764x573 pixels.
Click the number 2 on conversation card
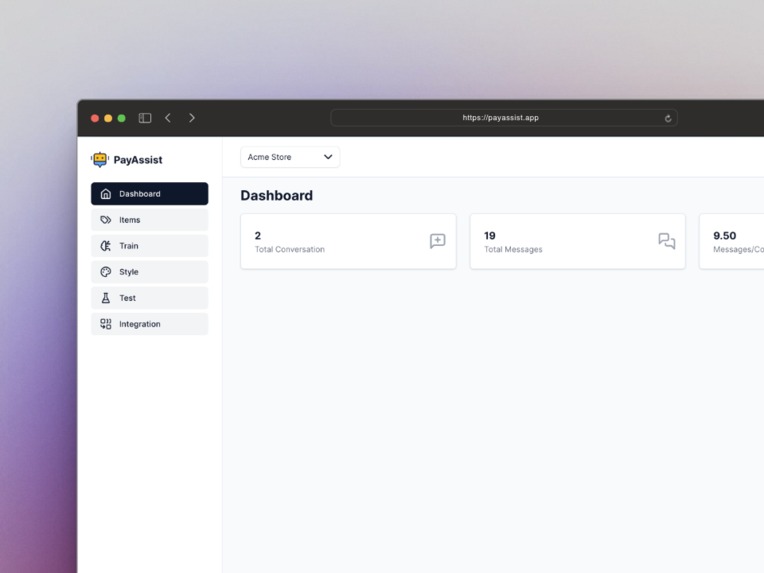pyautogui.click(x=258, y=236)
